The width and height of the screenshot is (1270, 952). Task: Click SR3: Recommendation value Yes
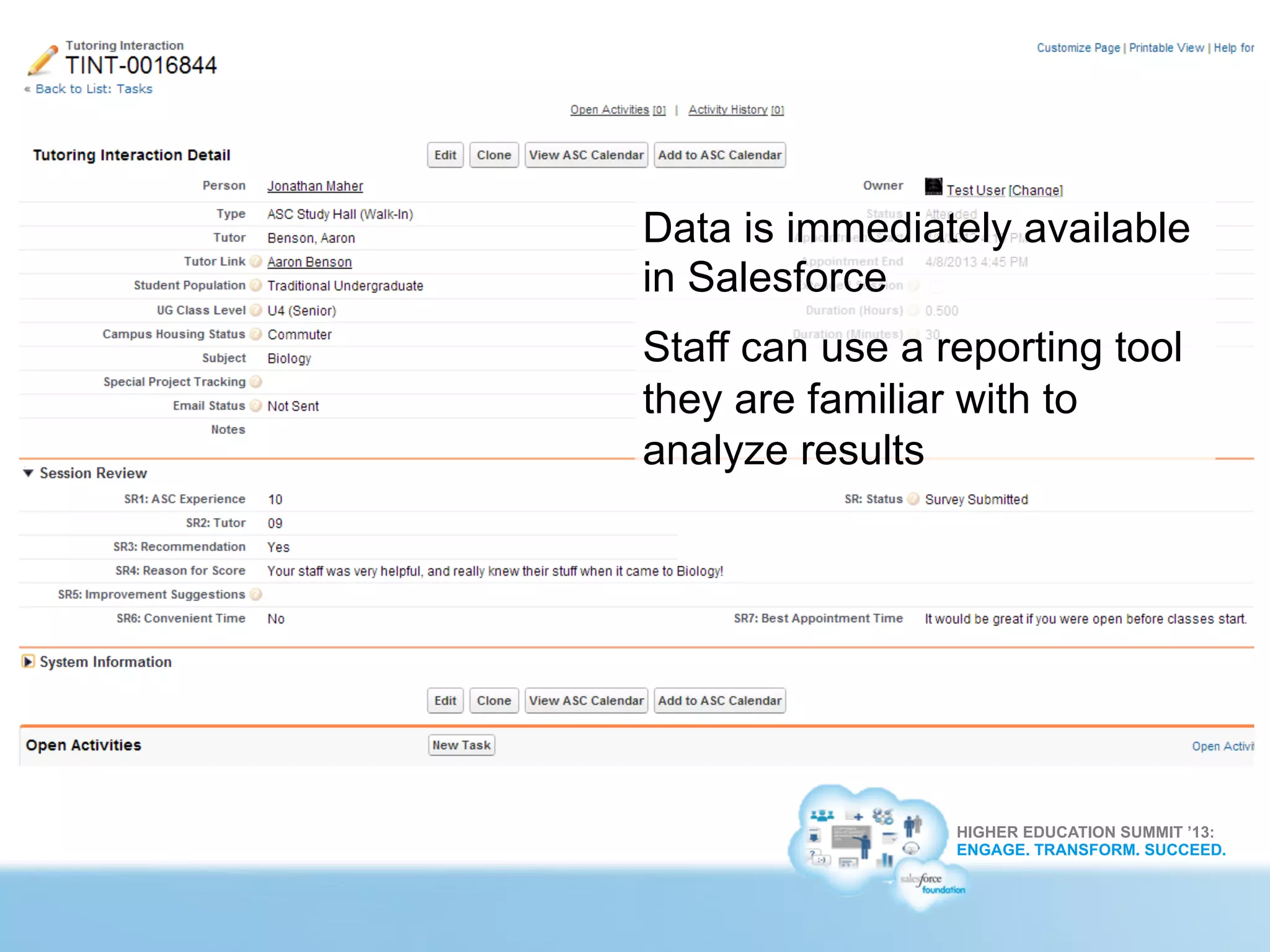click(278, 547)
